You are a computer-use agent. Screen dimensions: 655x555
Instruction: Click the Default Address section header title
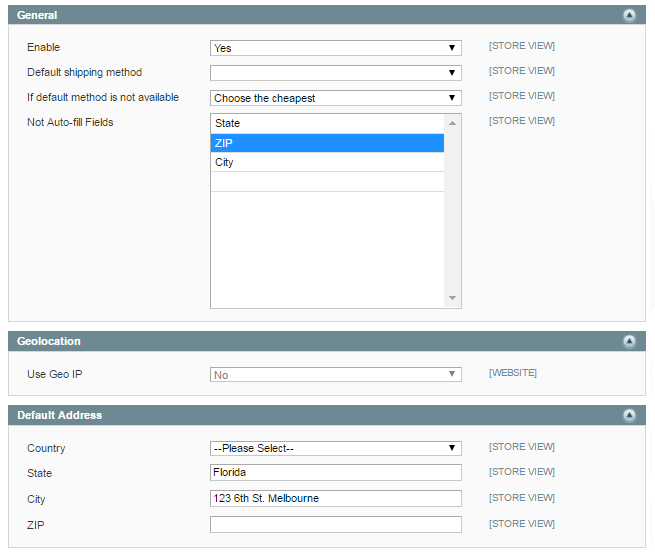tap(59, 415)
